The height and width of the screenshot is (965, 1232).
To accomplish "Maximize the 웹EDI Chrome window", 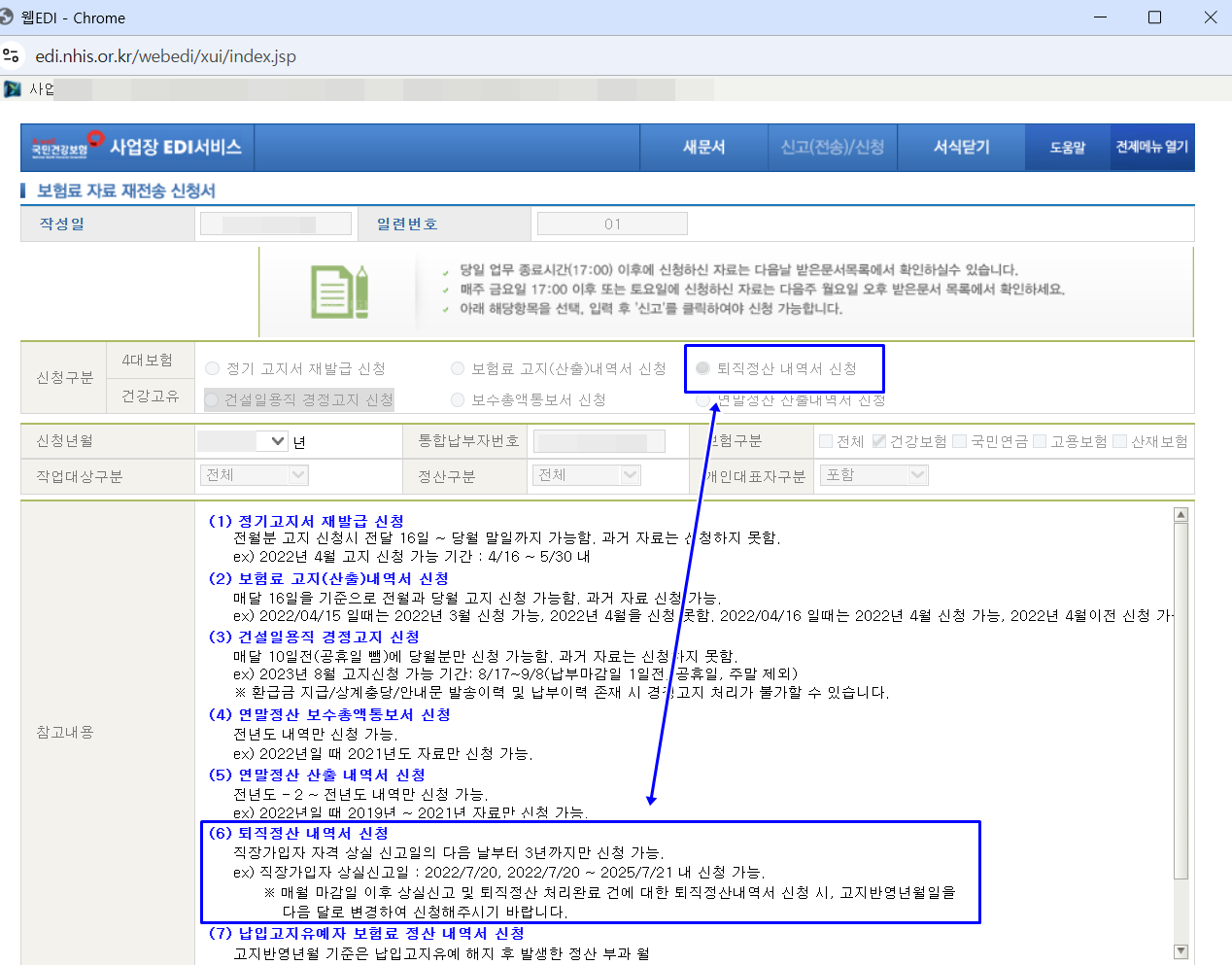I will (1154, 17).
